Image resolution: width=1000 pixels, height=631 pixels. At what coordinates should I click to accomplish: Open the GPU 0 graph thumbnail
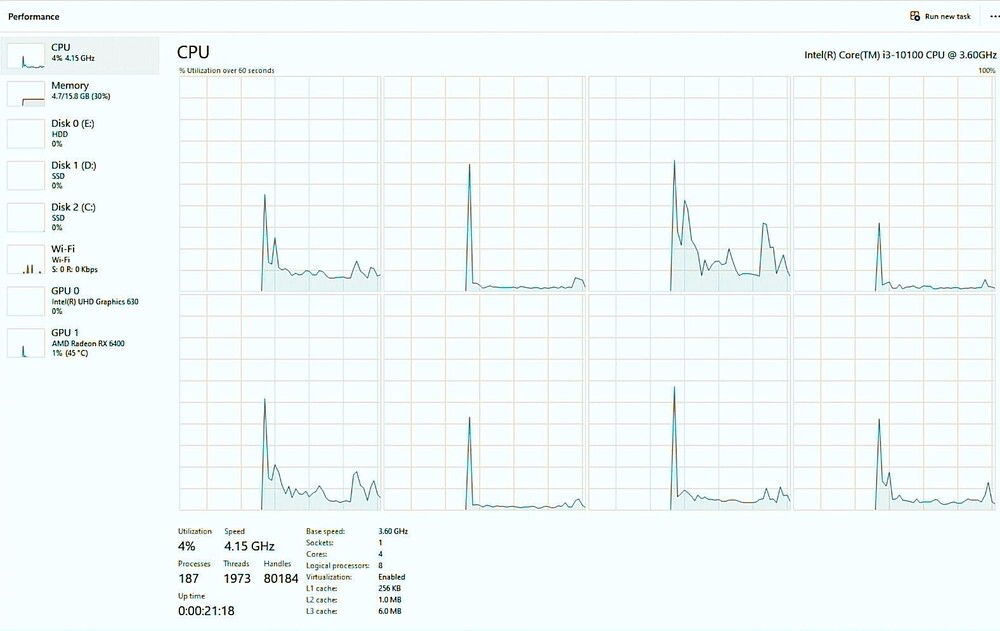point(26,300)
